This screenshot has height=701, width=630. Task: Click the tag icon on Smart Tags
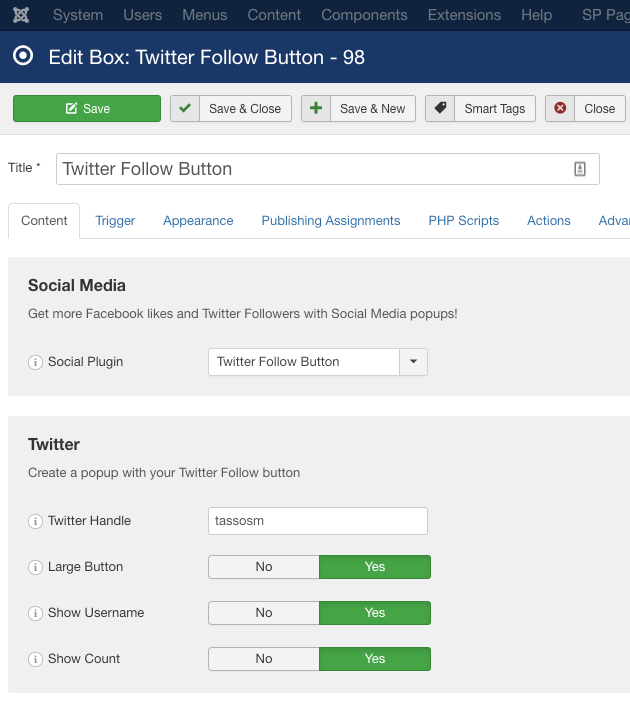(440, 108)
